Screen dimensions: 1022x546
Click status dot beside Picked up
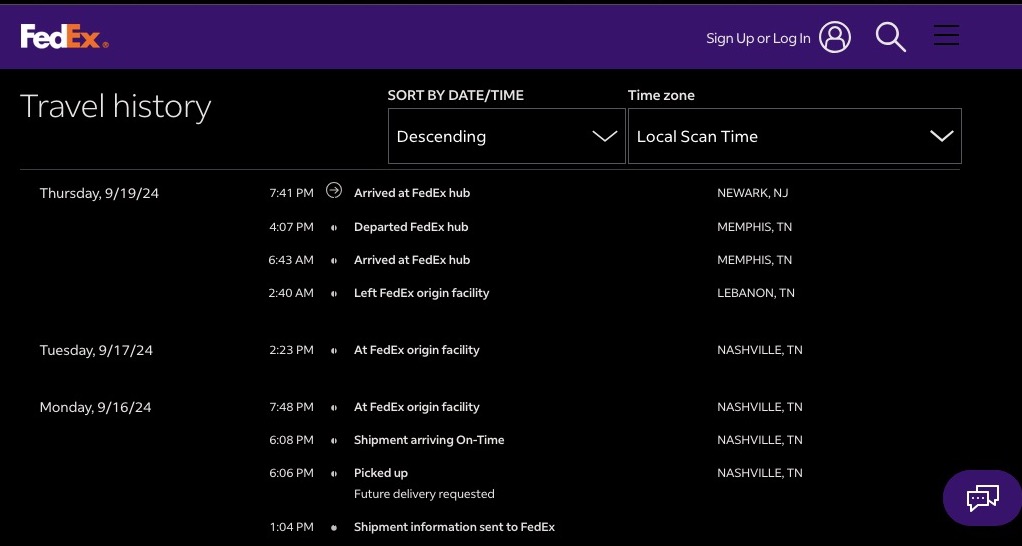coord(334,473)
